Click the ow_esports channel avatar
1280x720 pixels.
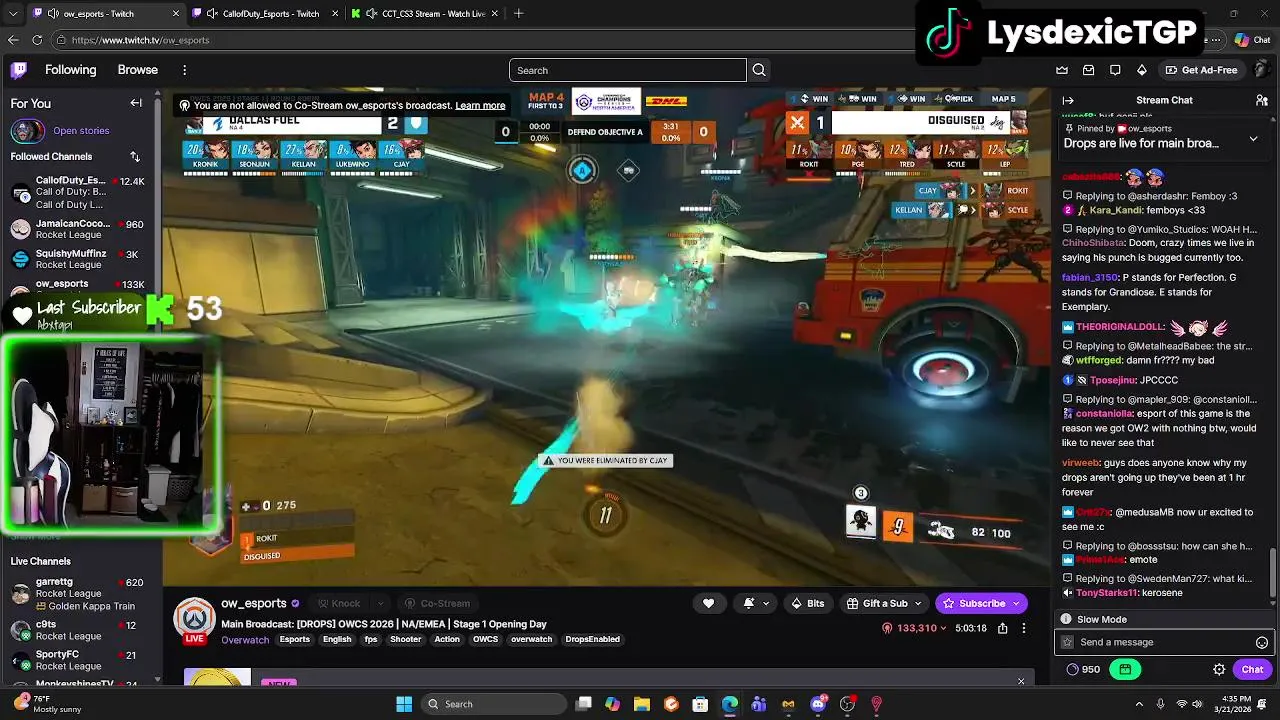[x=194, y=620]
